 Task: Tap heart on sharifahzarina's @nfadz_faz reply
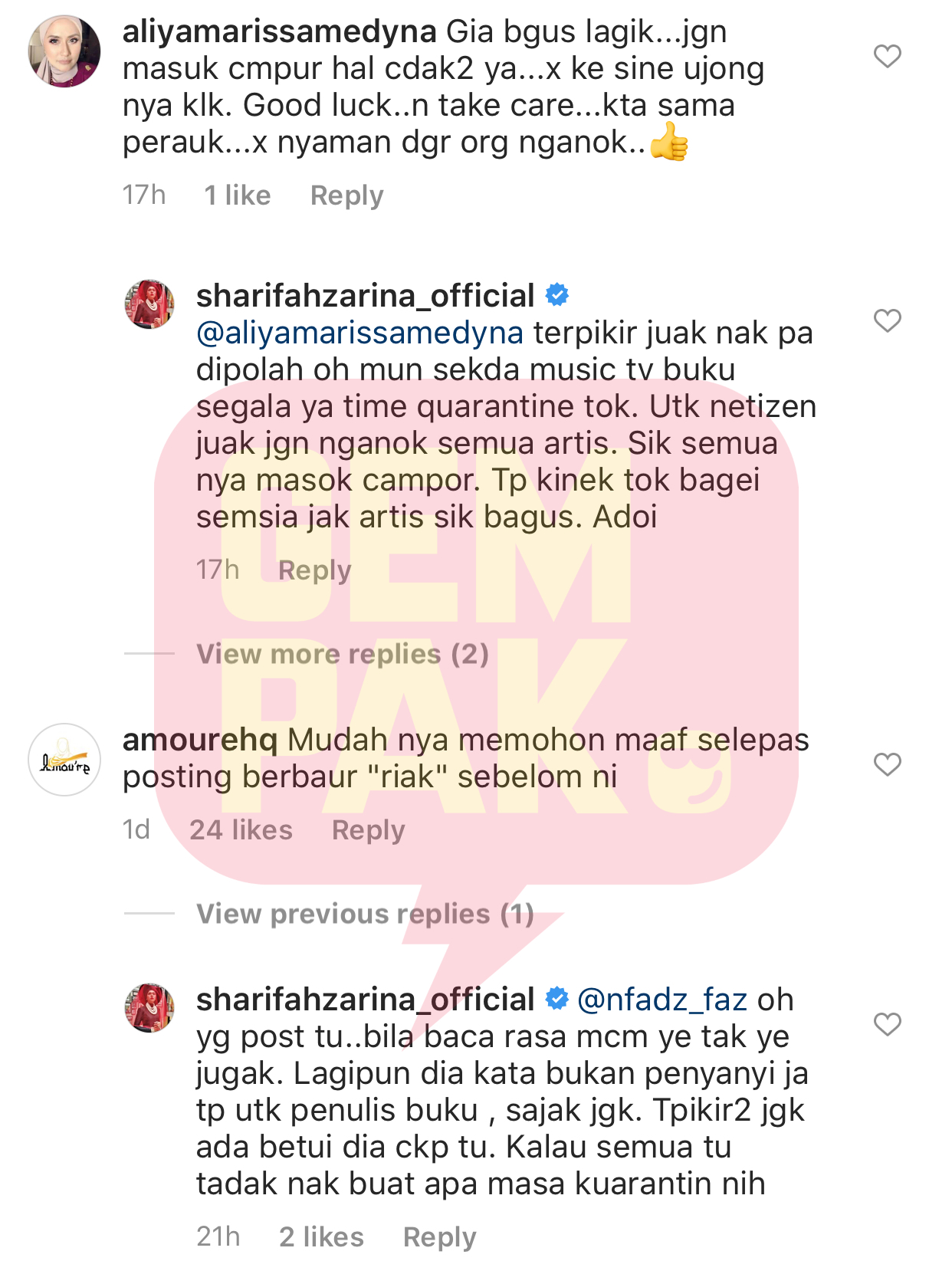888,1024
